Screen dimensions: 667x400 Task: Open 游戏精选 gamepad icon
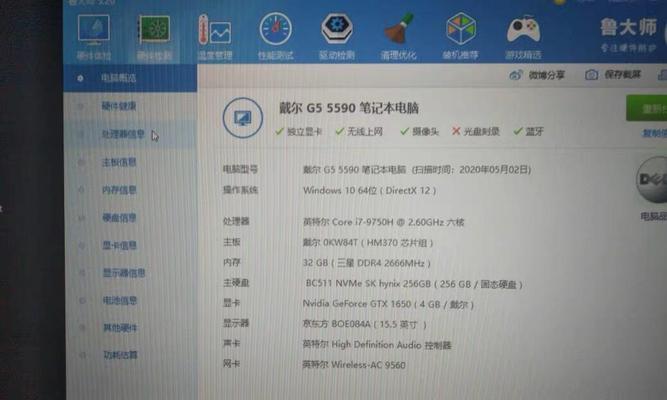pos(523,29)
